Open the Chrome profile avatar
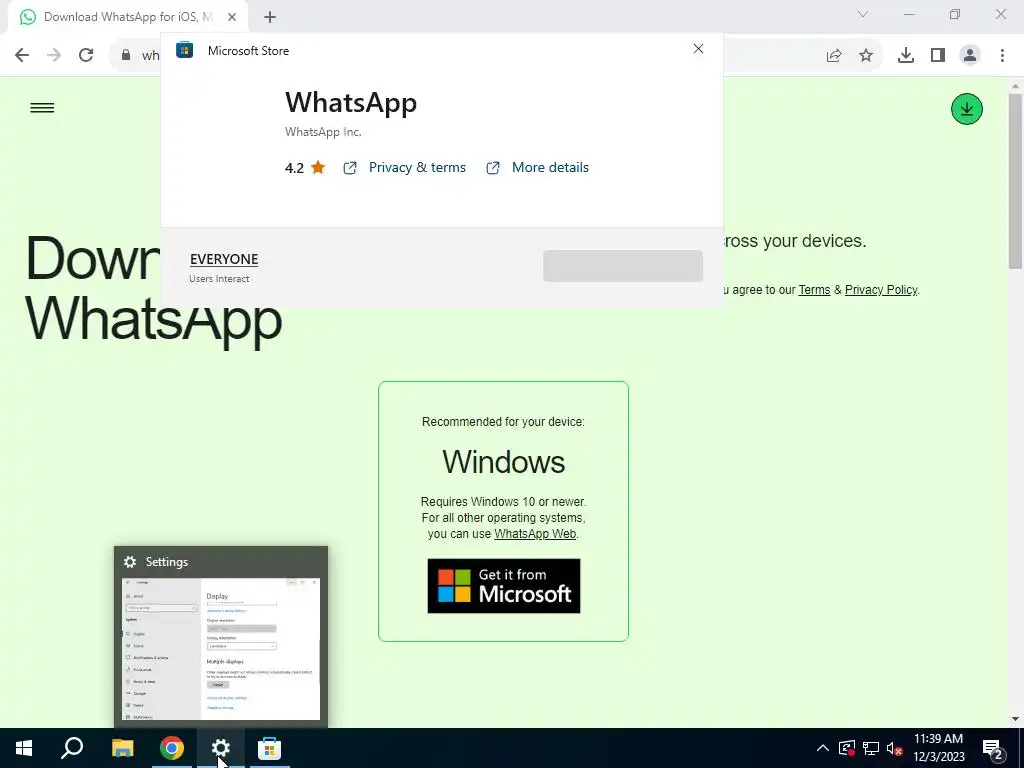 click(970, 56)
